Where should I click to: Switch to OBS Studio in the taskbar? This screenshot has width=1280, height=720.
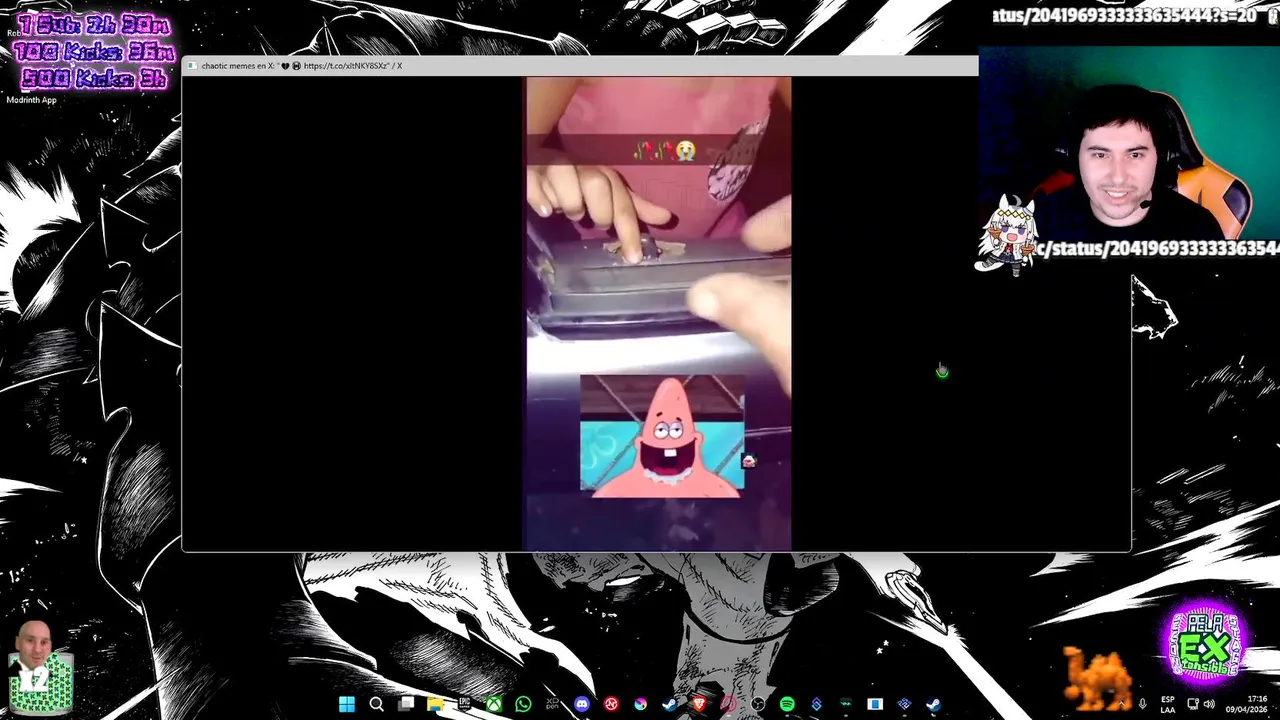click(x=757, y=704)
